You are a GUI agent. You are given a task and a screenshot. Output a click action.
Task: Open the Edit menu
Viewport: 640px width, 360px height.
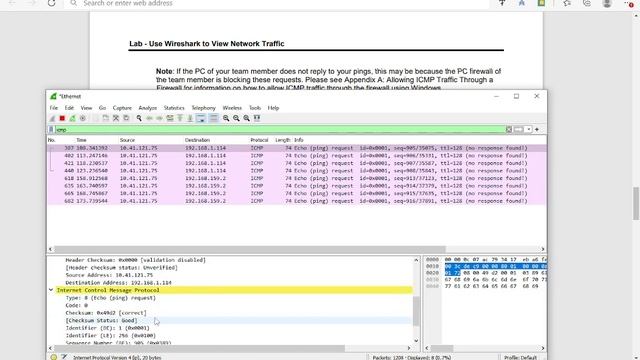pyautogui.click(x=69, y=108)
